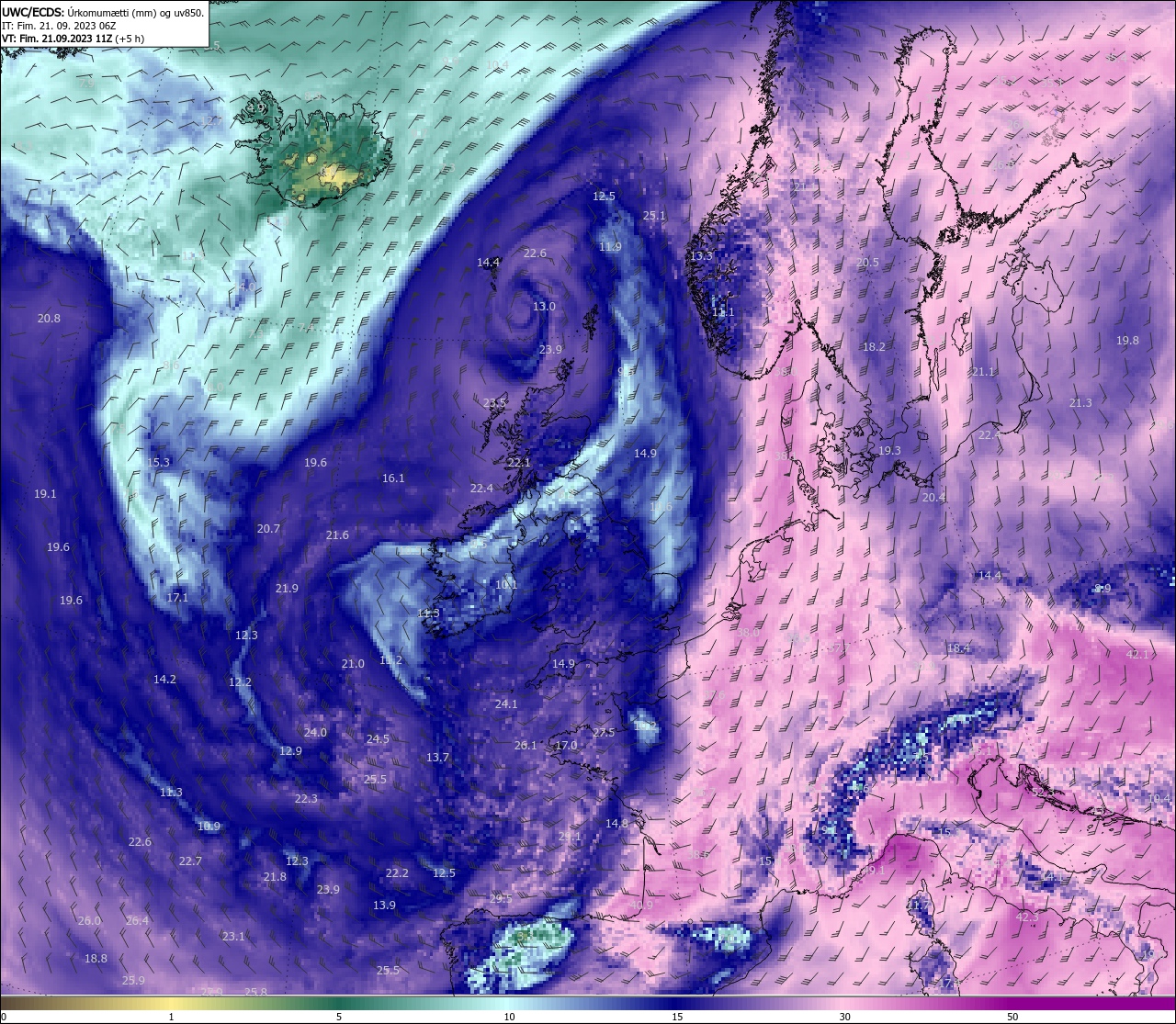The width and height of the screenshot is (1176, 1024).
Task: Click the map value '21.8'
Action: (275, 877)
